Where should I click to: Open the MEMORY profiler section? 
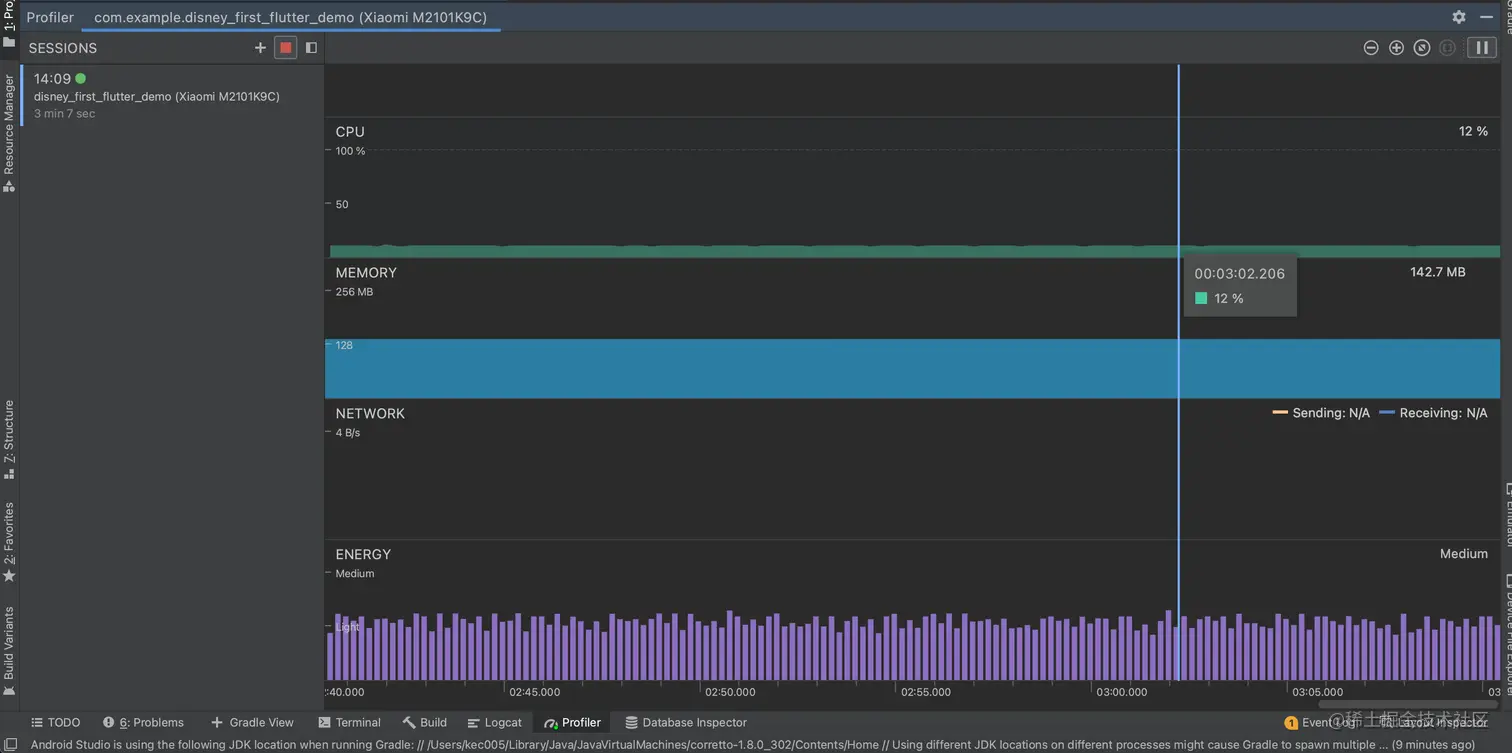coord(366,273)
